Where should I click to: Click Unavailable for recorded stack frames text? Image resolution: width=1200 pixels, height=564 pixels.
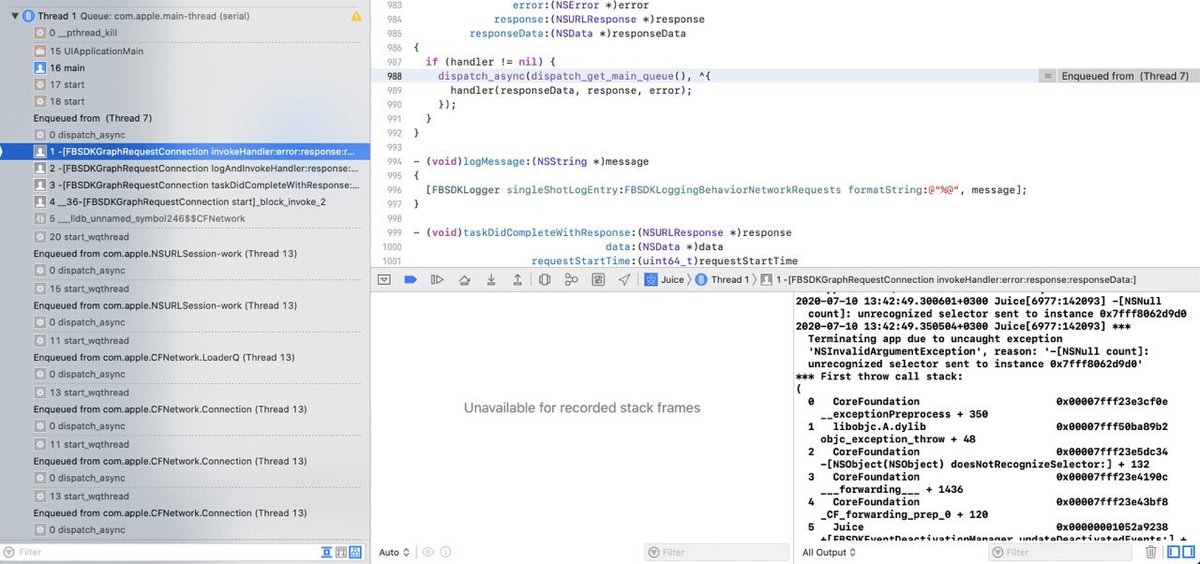tap(581, 408)
